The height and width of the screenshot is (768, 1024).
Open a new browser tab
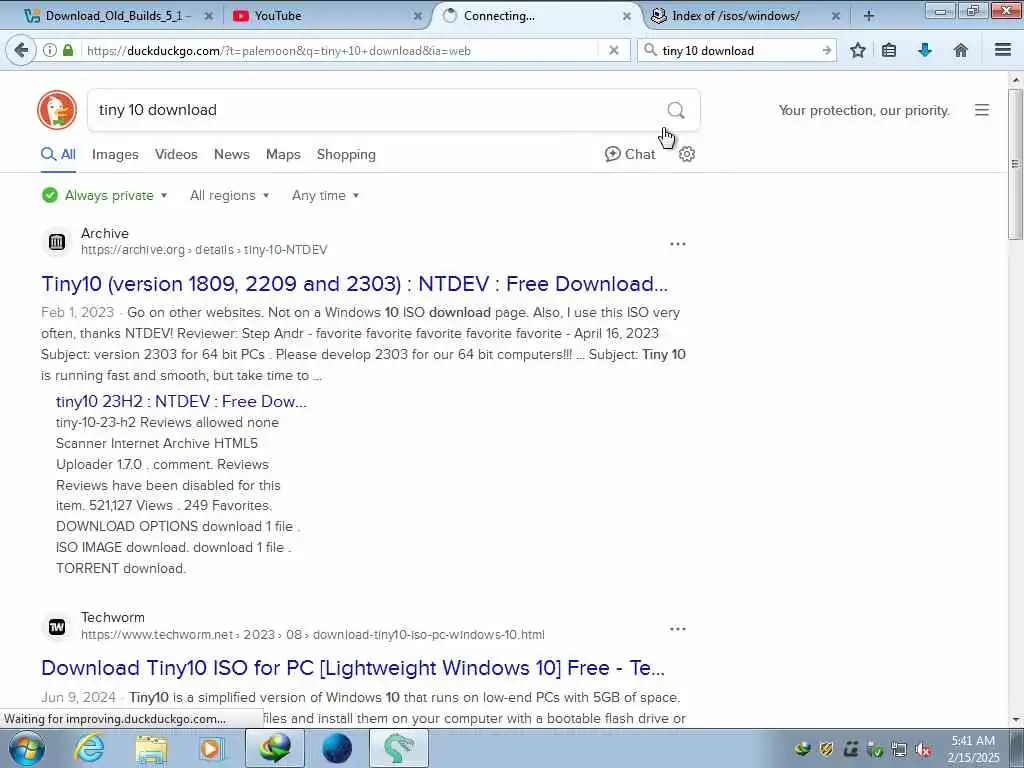869,16
